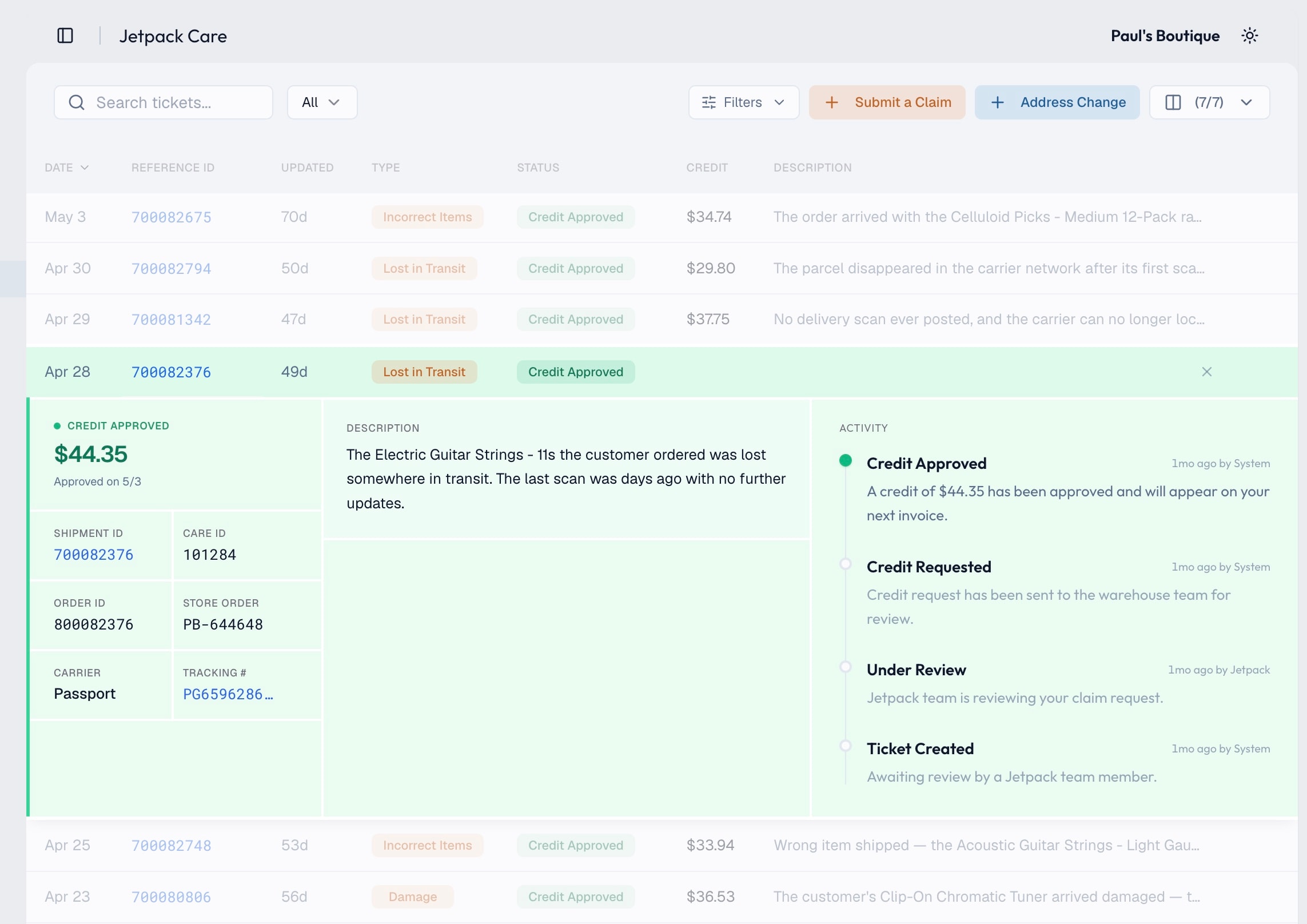1307x924 pixels.
Task: Click Credit Approved status in Apr 28 row
Action: [x=575, y=372]
